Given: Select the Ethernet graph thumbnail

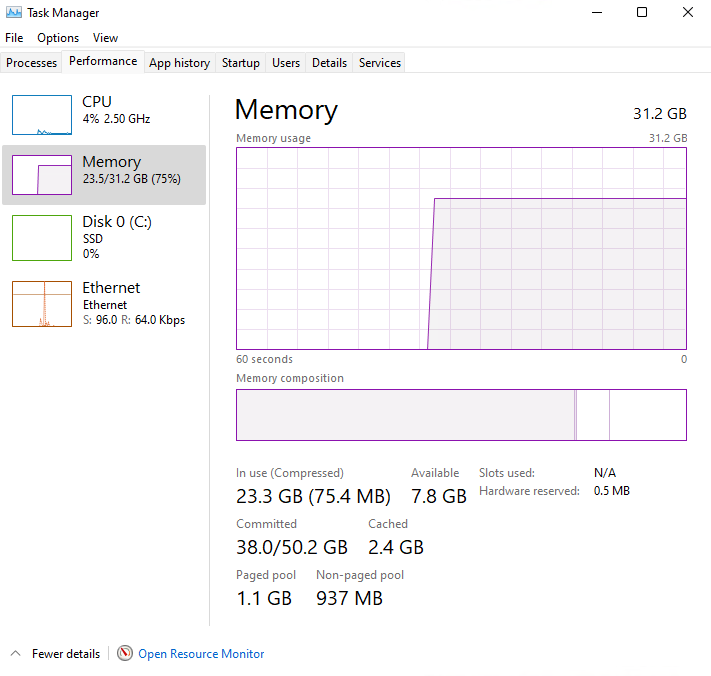Looking at the screenshot, I should coord(42,303).
